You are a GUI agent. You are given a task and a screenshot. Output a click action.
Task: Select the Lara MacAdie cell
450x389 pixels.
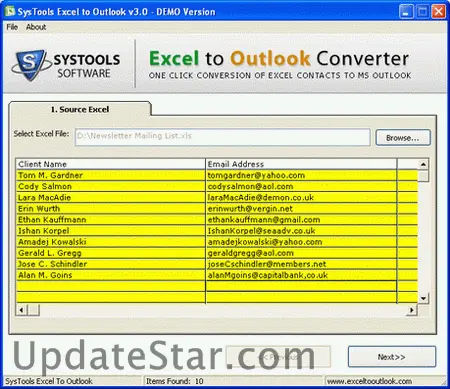[111, 198]
